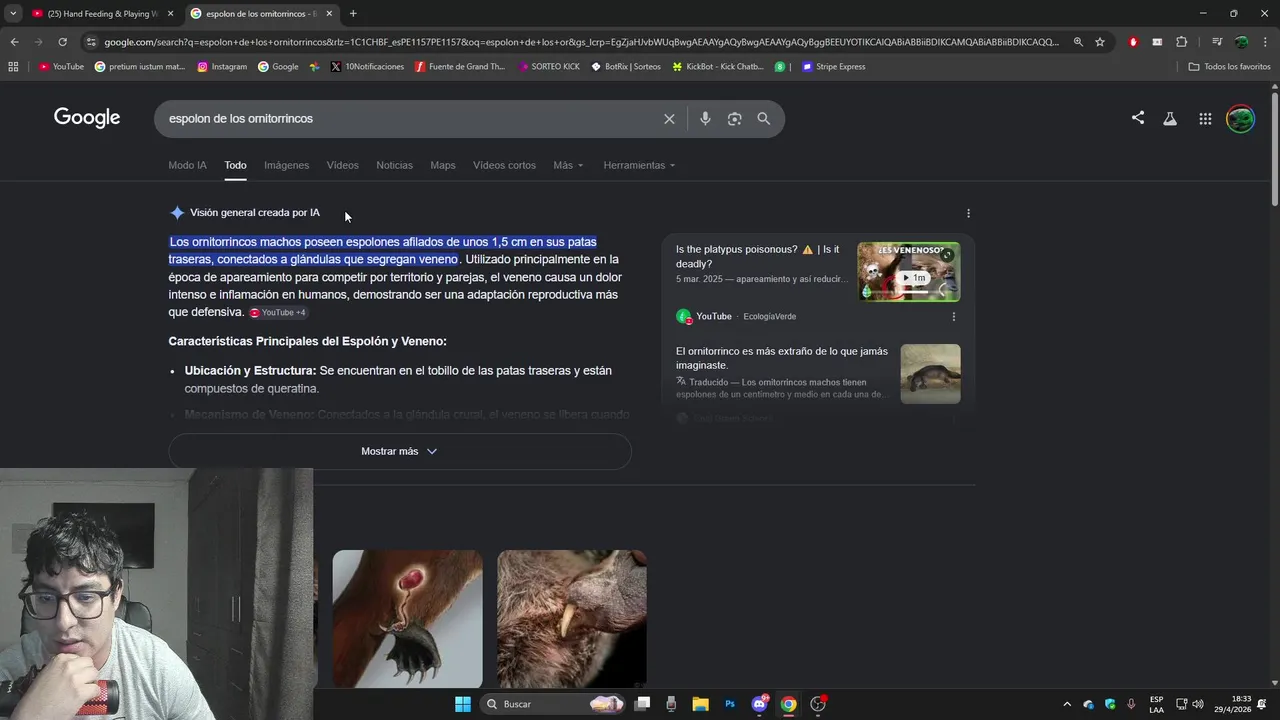The height and width of the screenshot is (720, 1280).
Task: Open the close-up spur in fur image
Action: (x=571, y=618)
